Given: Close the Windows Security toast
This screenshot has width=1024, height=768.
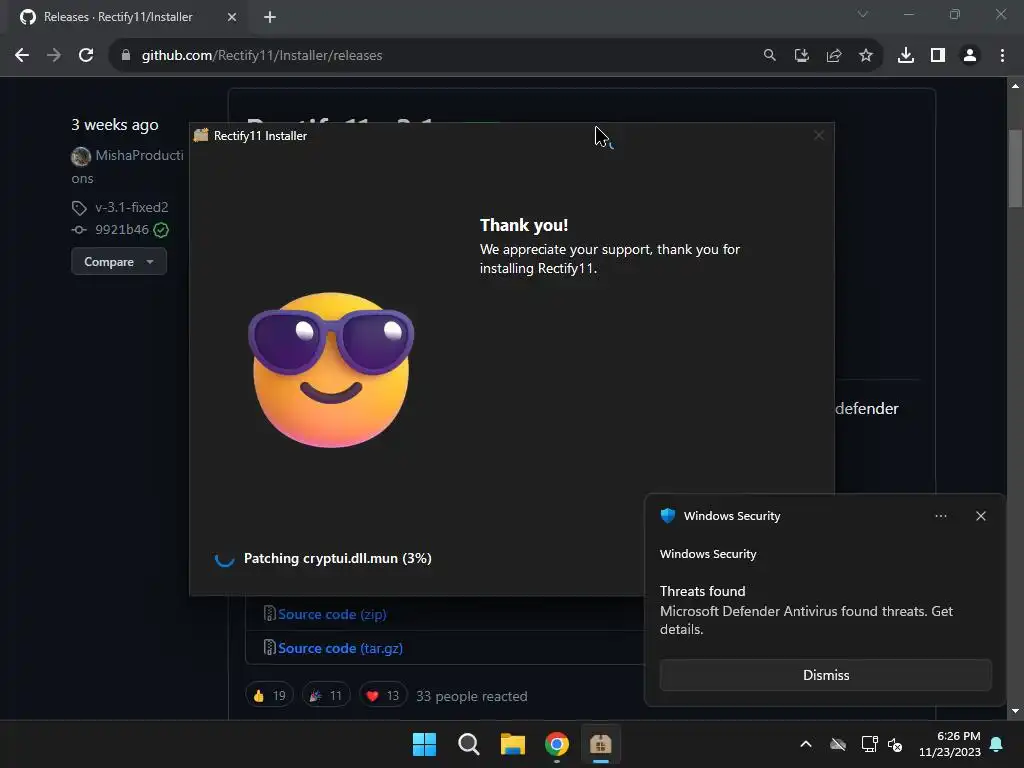Looking at the screenshot, I should tap(980, 516).
